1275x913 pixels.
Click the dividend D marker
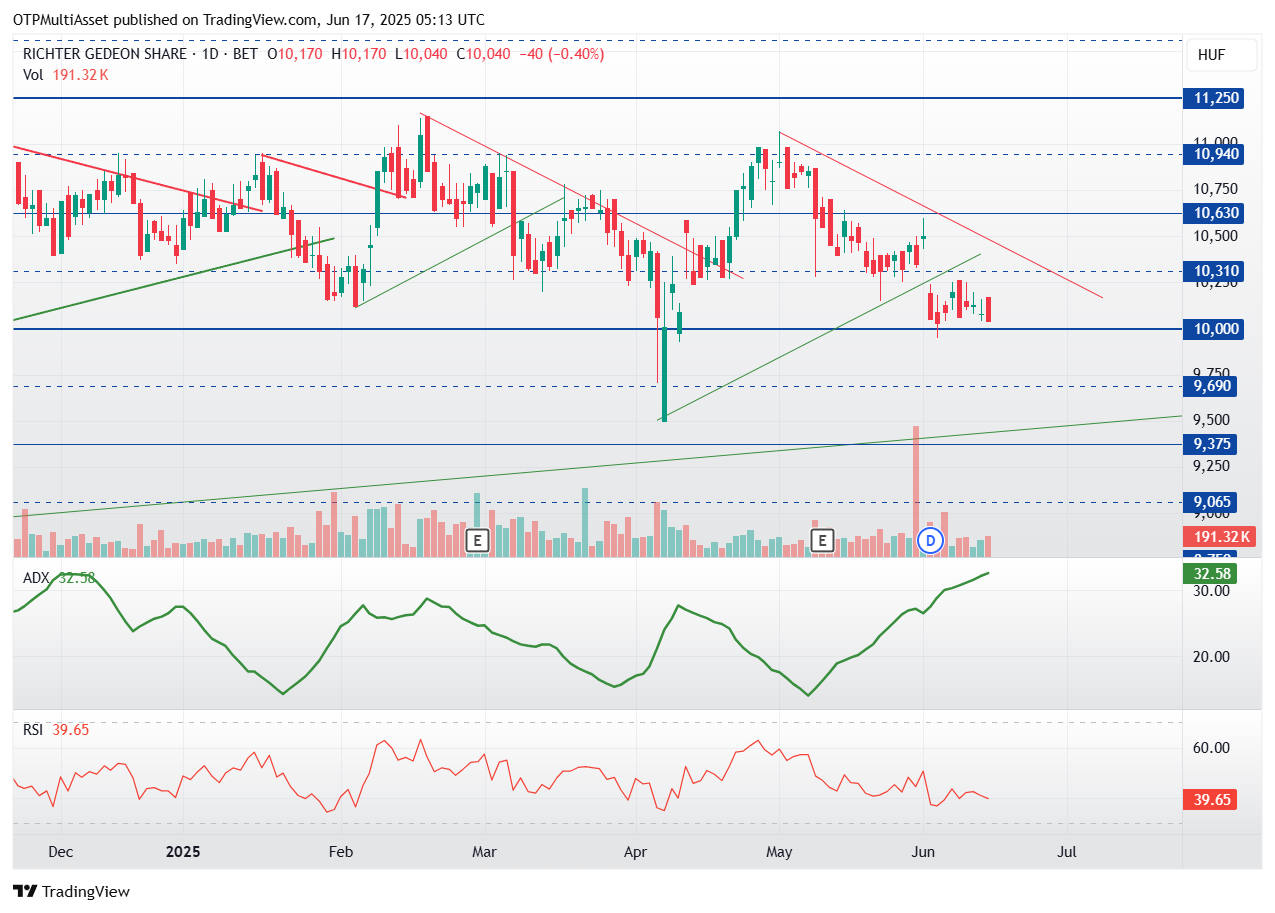pos(931,541)
